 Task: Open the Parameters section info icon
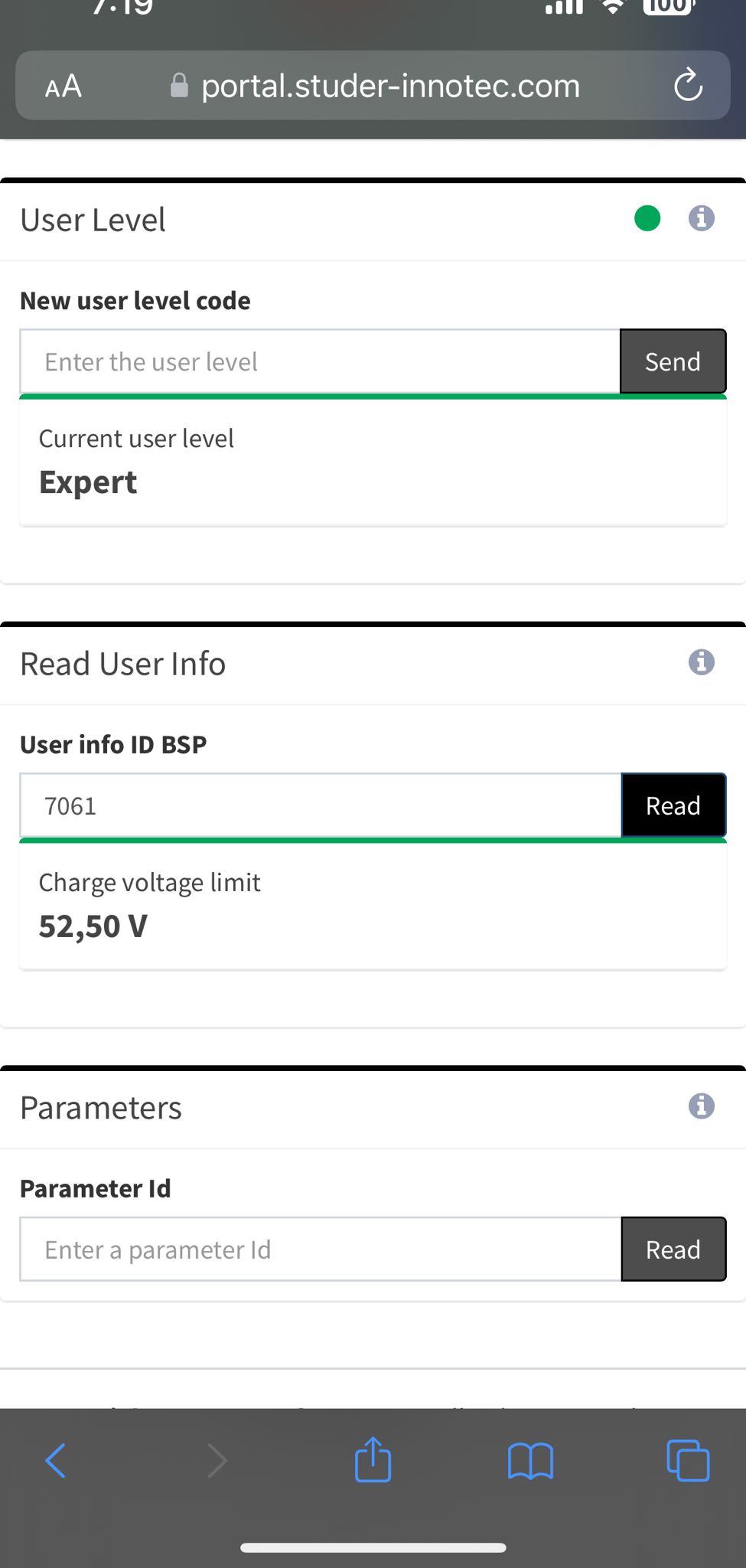[x=701, y=1106]
